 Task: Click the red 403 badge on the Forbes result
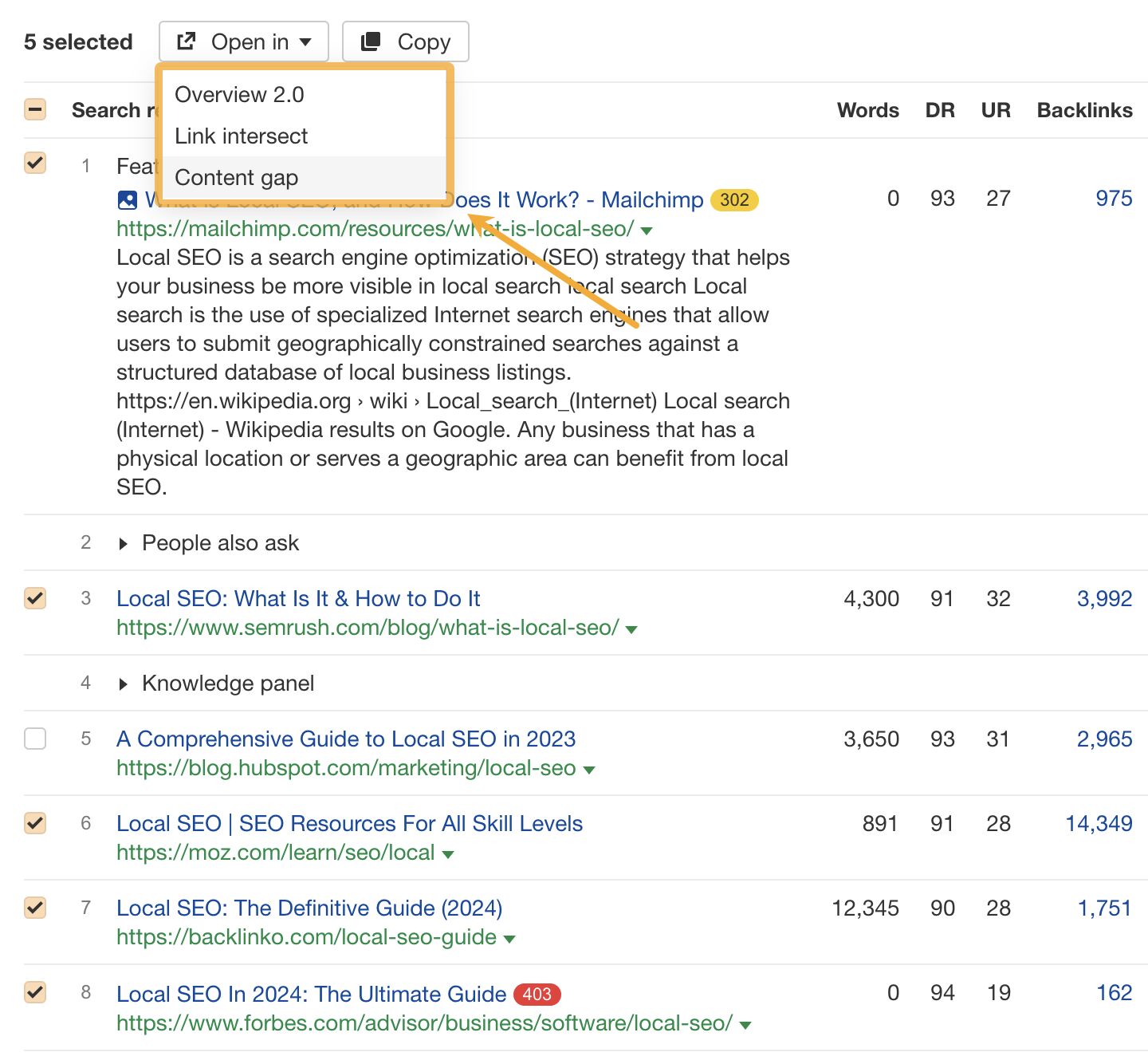pyautogui.click(x=537, y=994)
